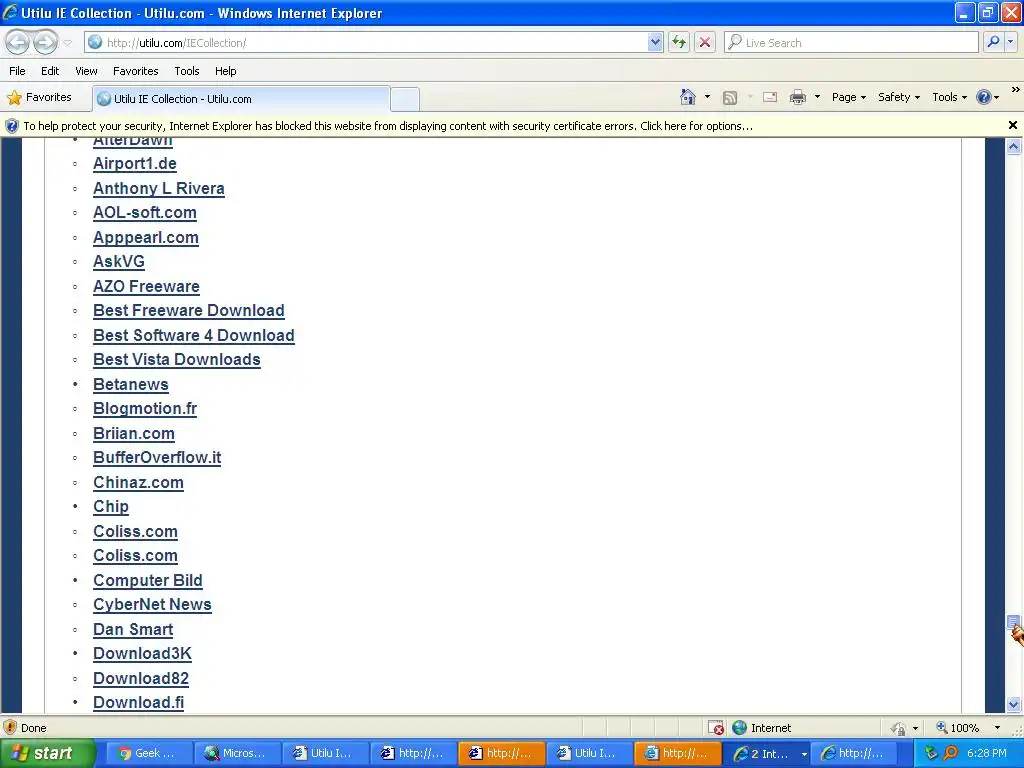Open the Dan Smart link
Image resolution: width=1024 pixels, height=768 pixels.
(133, 629)
